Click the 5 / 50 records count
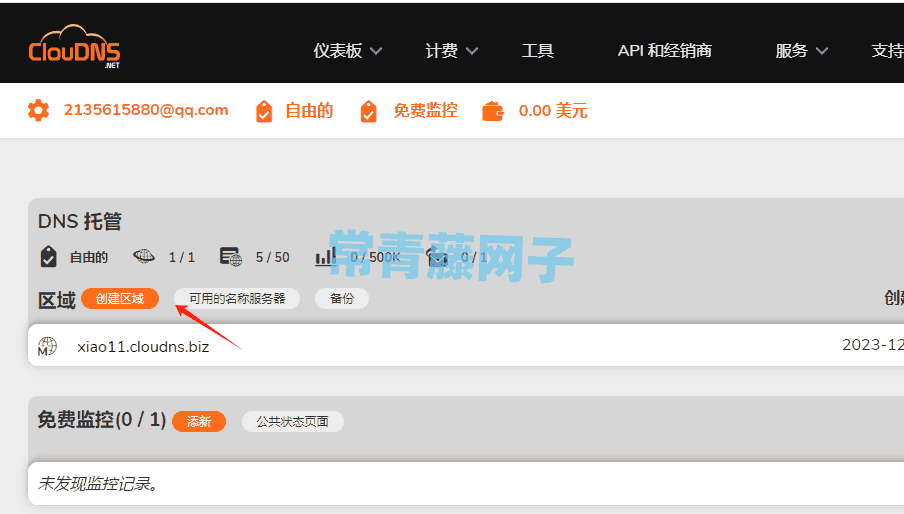 273,257
